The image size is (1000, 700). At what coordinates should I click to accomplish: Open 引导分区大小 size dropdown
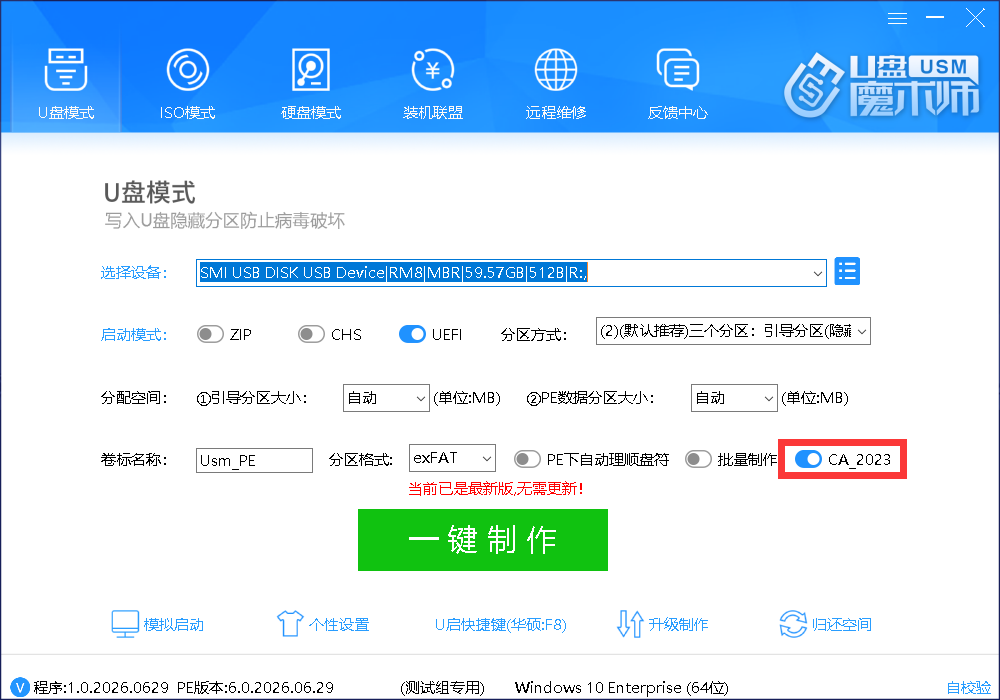coord(386,398)
